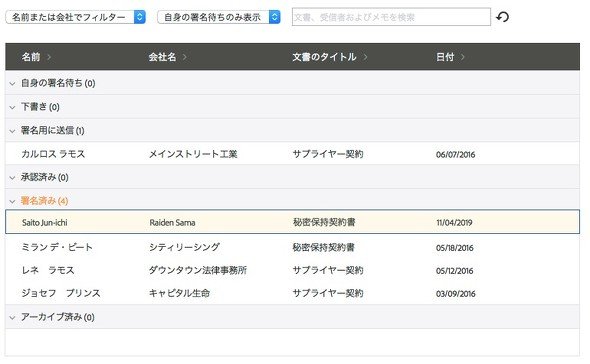
Task: Click the refresh arrow icon
Action: [x=503, y=17]
